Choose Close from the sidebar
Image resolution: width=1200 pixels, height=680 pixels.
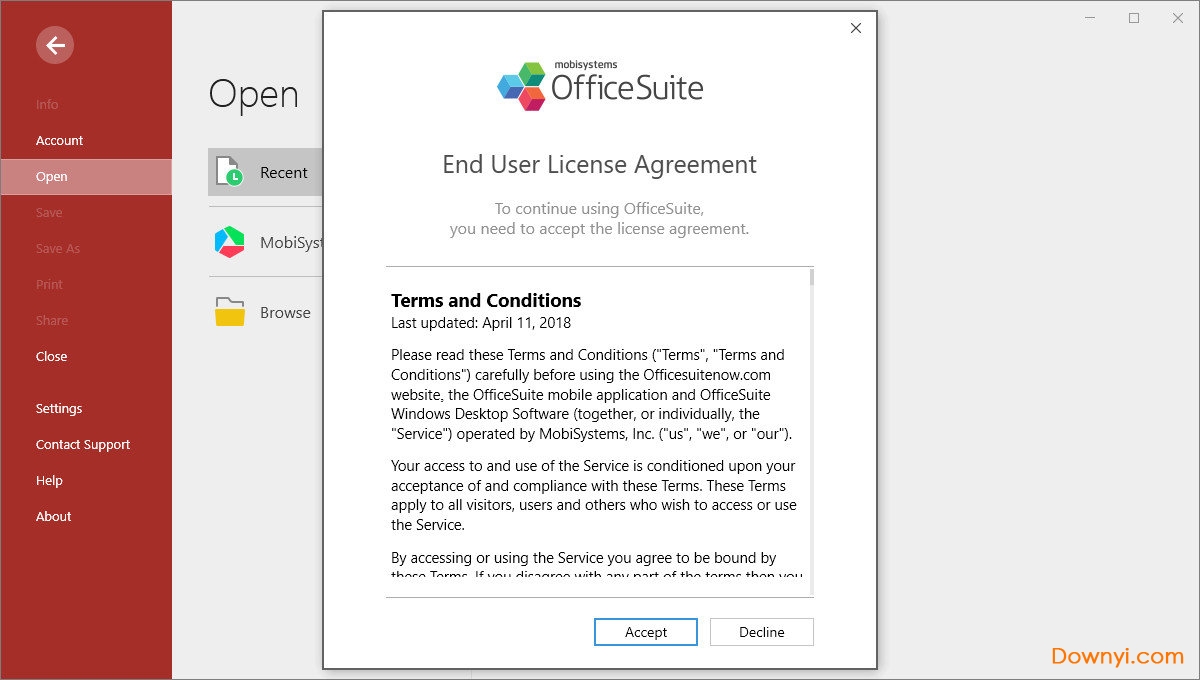coord(51,356)
